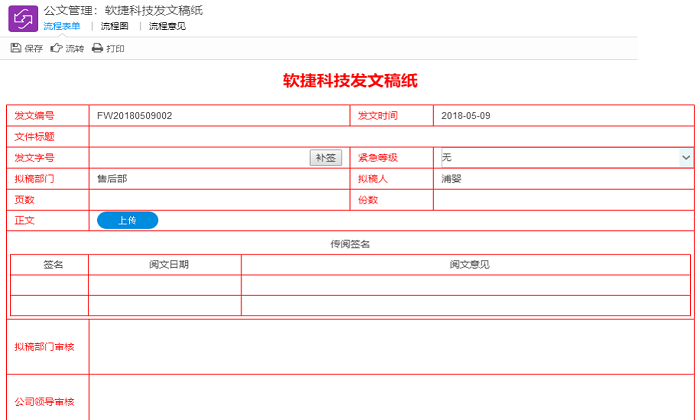Click the purple document management logo icon
The height and width of the screenshot is (420, 700).
click(23, 18)
